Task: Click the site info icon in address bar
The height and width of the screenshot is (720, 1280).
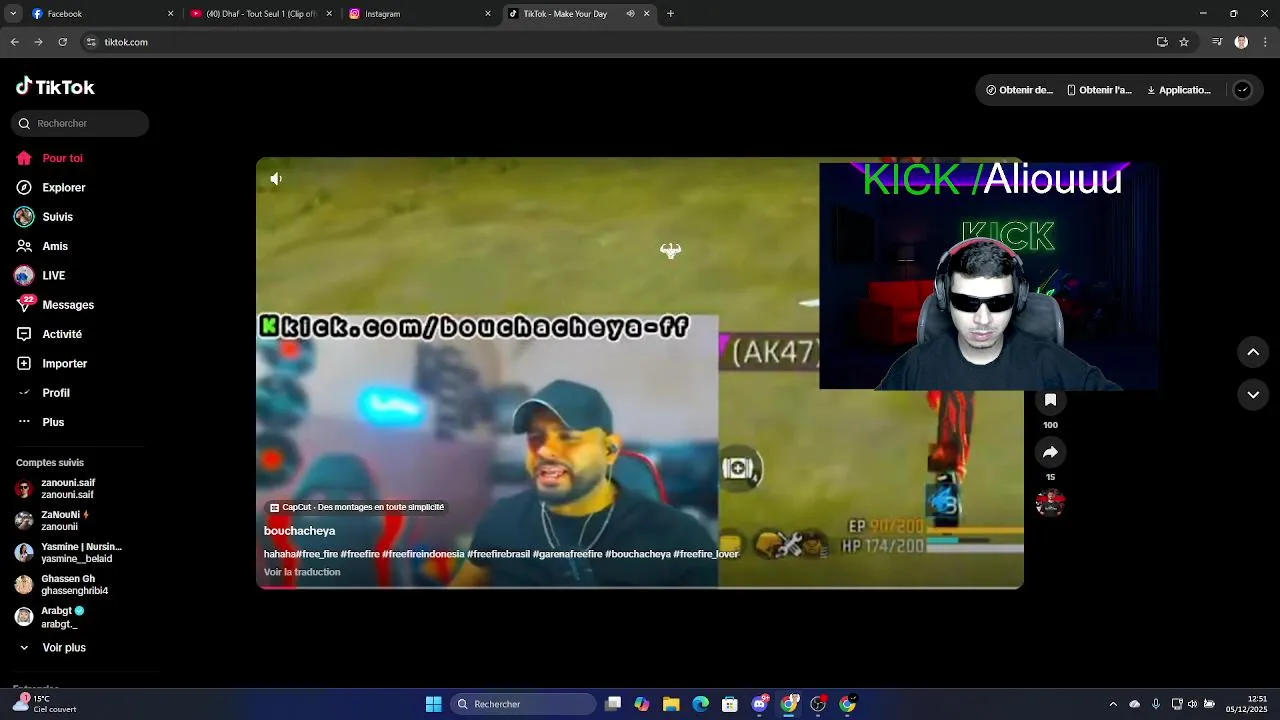Action: (91, 42)
